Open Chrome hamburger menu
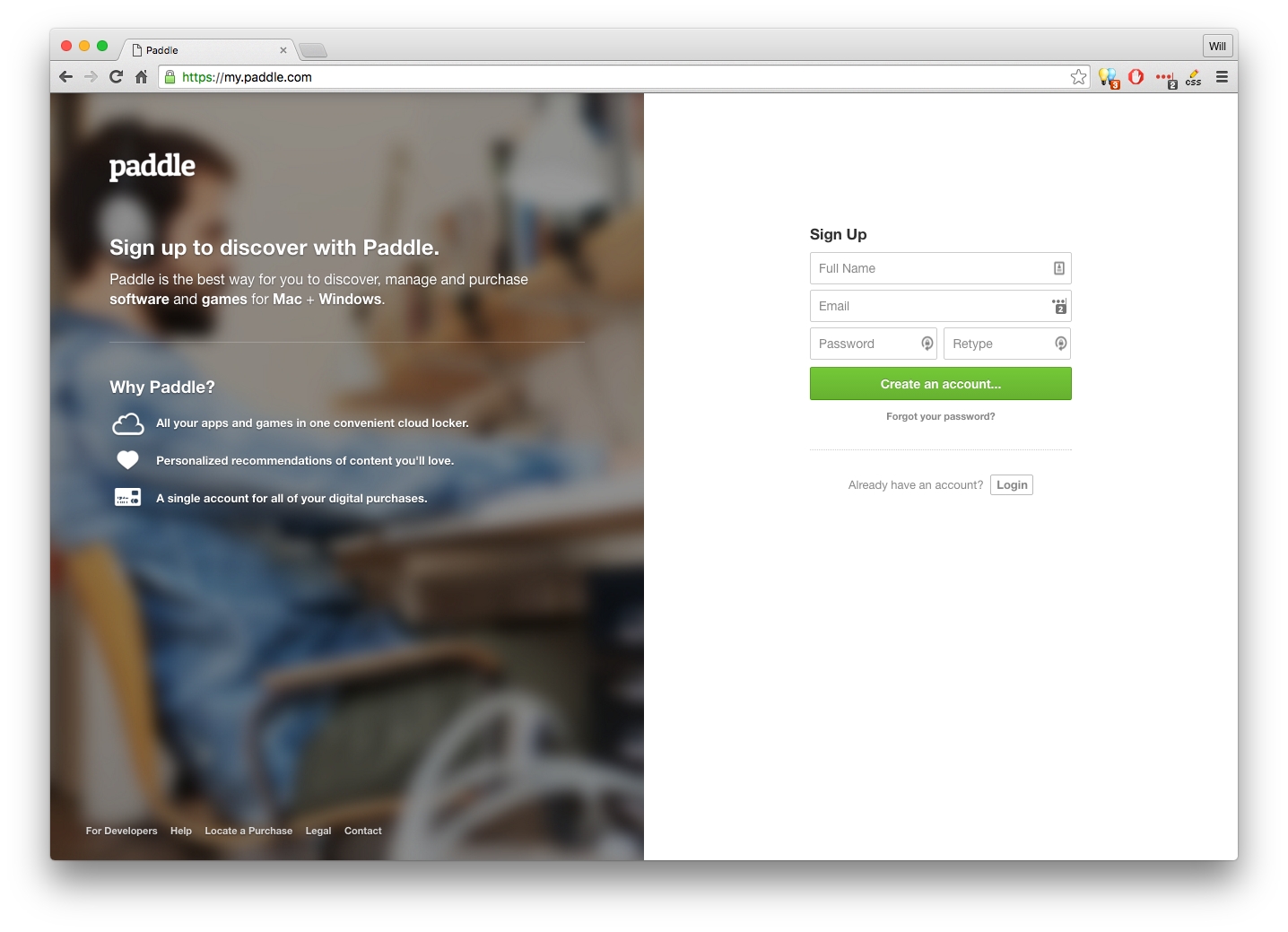 click(1222, 77)
